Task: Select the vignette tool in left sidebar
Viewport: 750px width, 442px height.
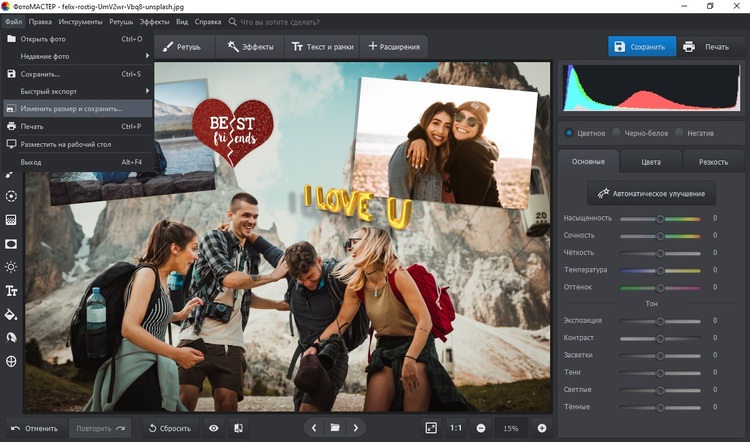Action: tap(11, 244)
